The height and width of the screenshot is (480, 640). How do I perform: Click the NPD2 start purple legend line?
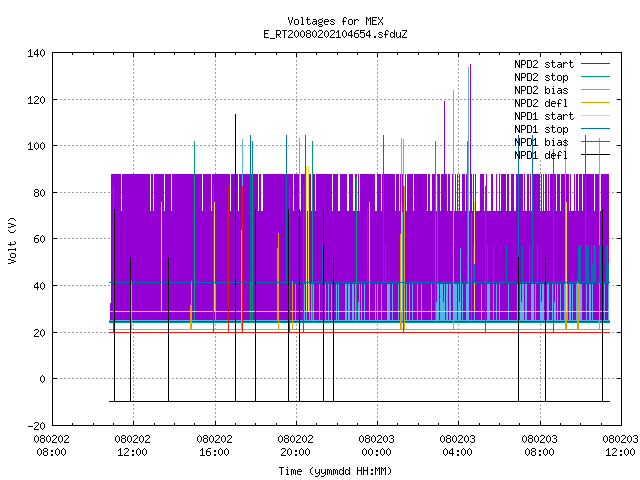(595, 64)
